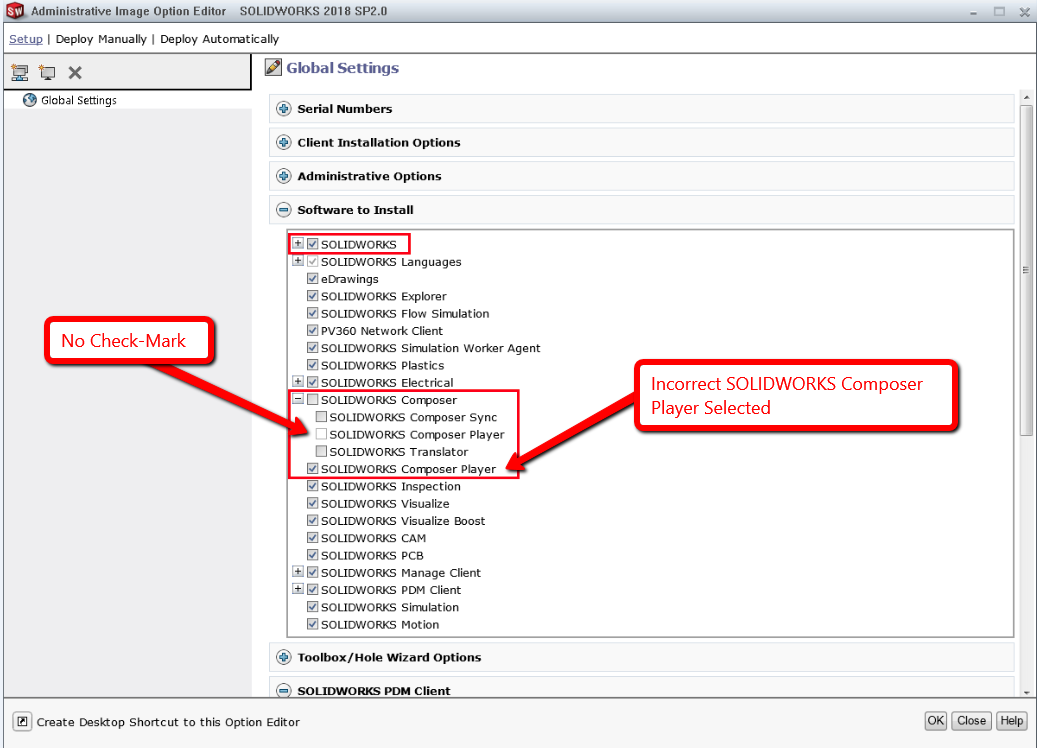
Task: Uncheck SOLIDWORKS Inspection
Action: point(313,485)
